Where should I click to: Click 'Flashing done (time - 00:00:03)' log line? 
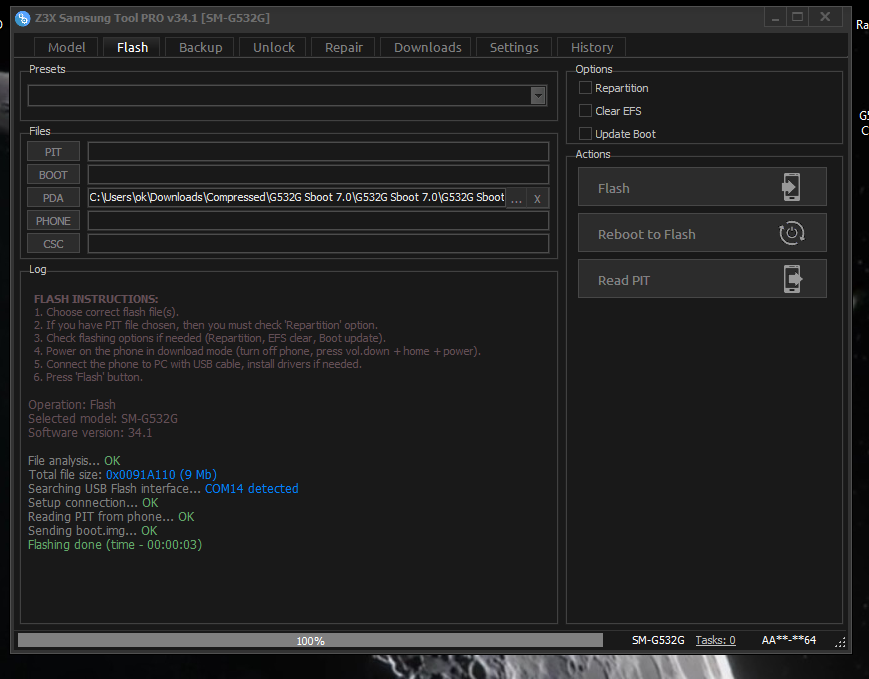click(x=115, y=545)
